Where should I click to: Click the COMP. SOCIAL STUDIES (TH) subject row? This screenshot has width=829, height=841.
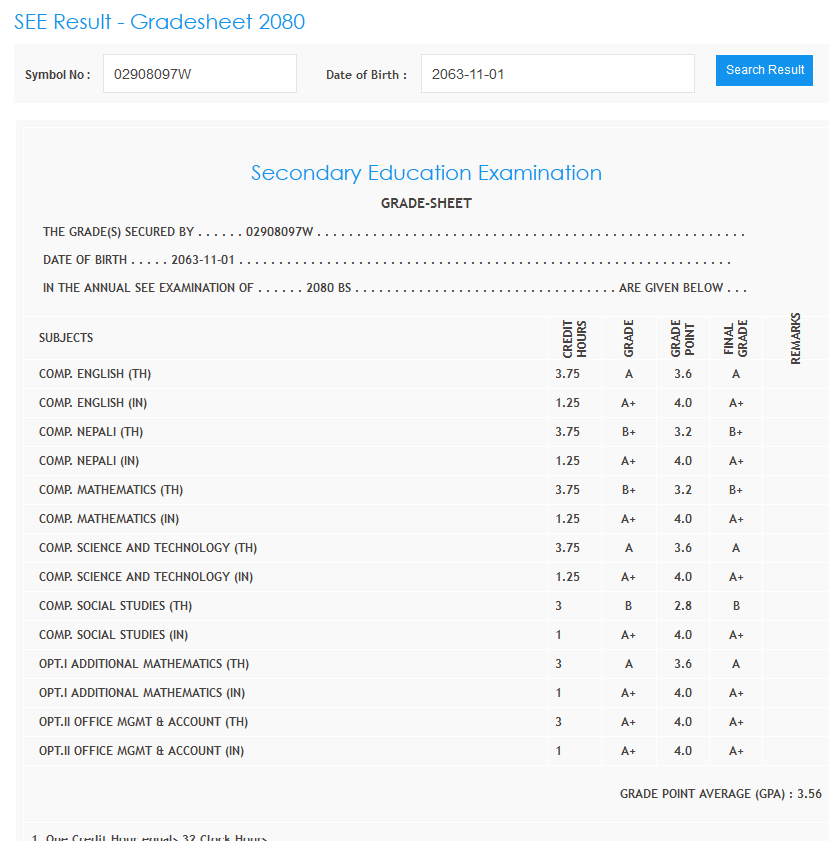point(115,606)
